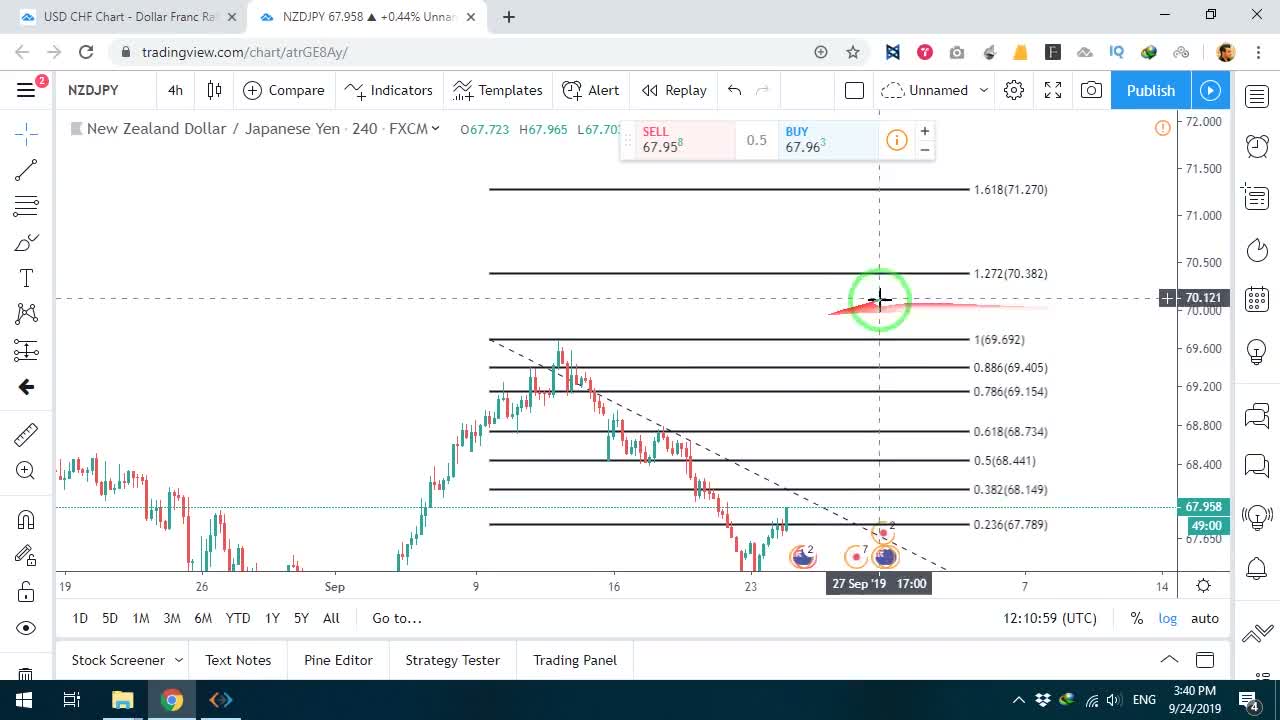Click the Go to... date link
The width and height of the screenshot is (1280, 720).
397,618
